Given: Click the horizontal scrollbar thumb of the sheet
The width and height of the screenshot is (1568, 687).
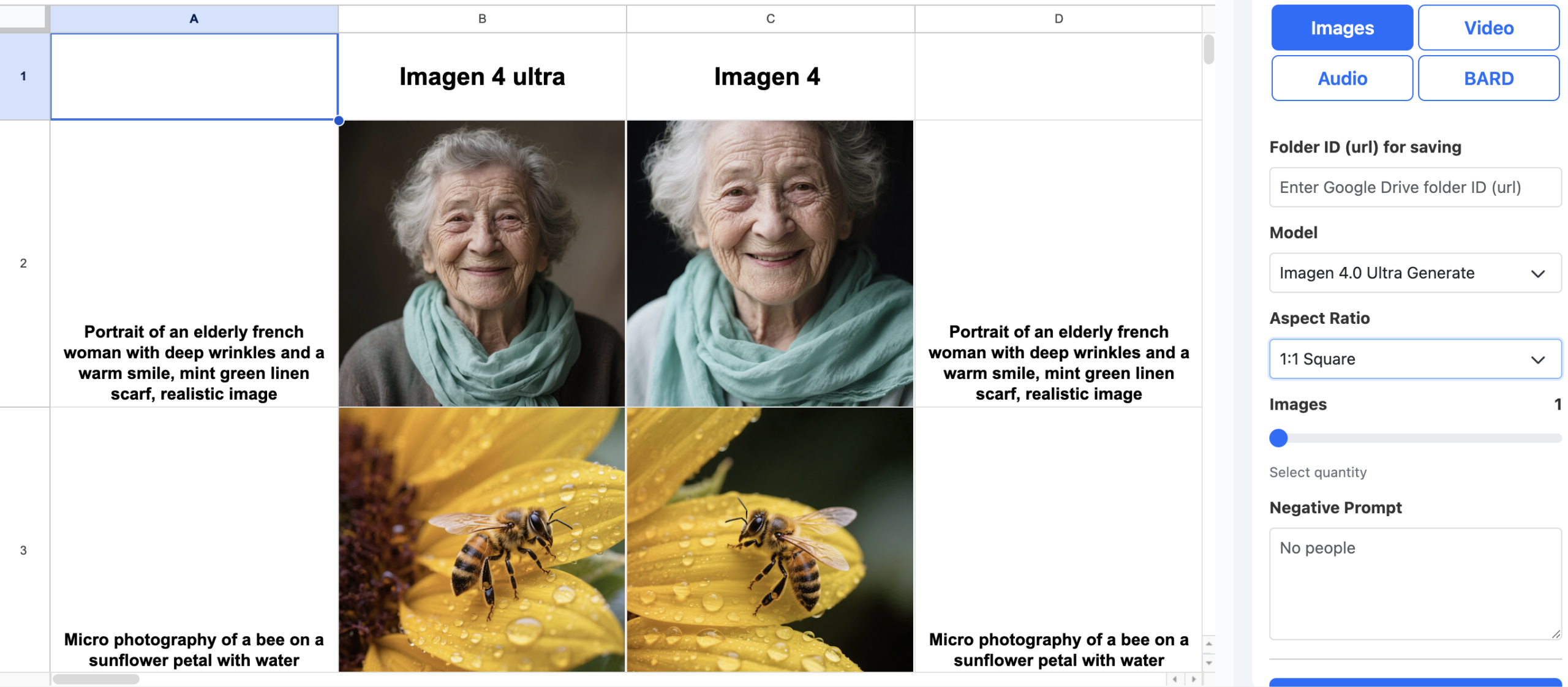Looking at the screenshot, I should click(96, 679).
